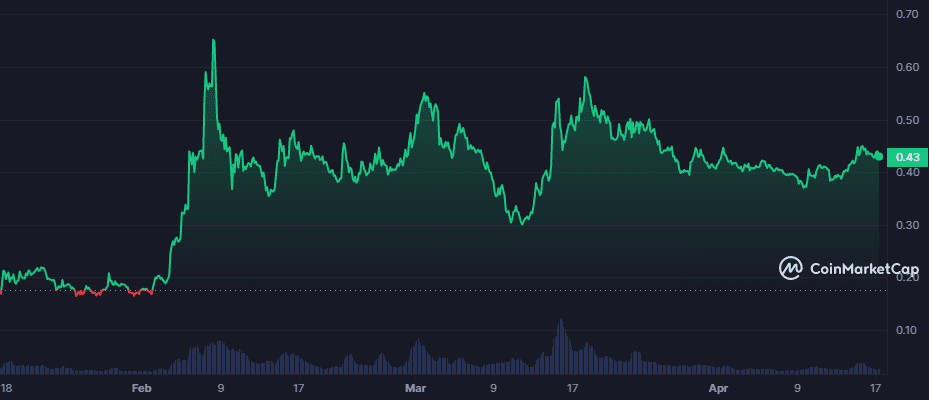
Task: Click the 0.50 price axis label
Action: (x=907, y=120)
